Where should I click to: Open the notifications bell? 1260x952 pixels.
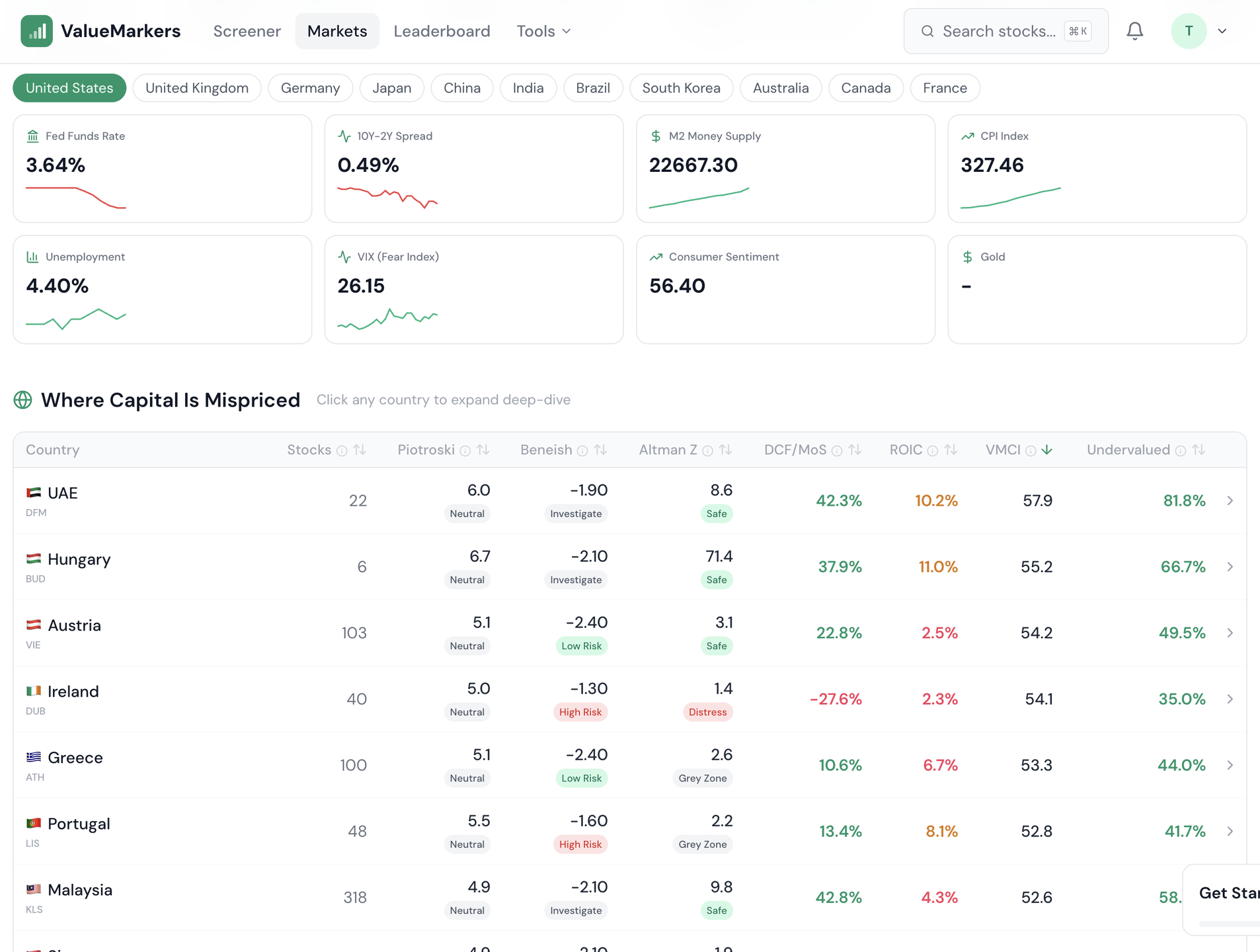(1134, 31)
